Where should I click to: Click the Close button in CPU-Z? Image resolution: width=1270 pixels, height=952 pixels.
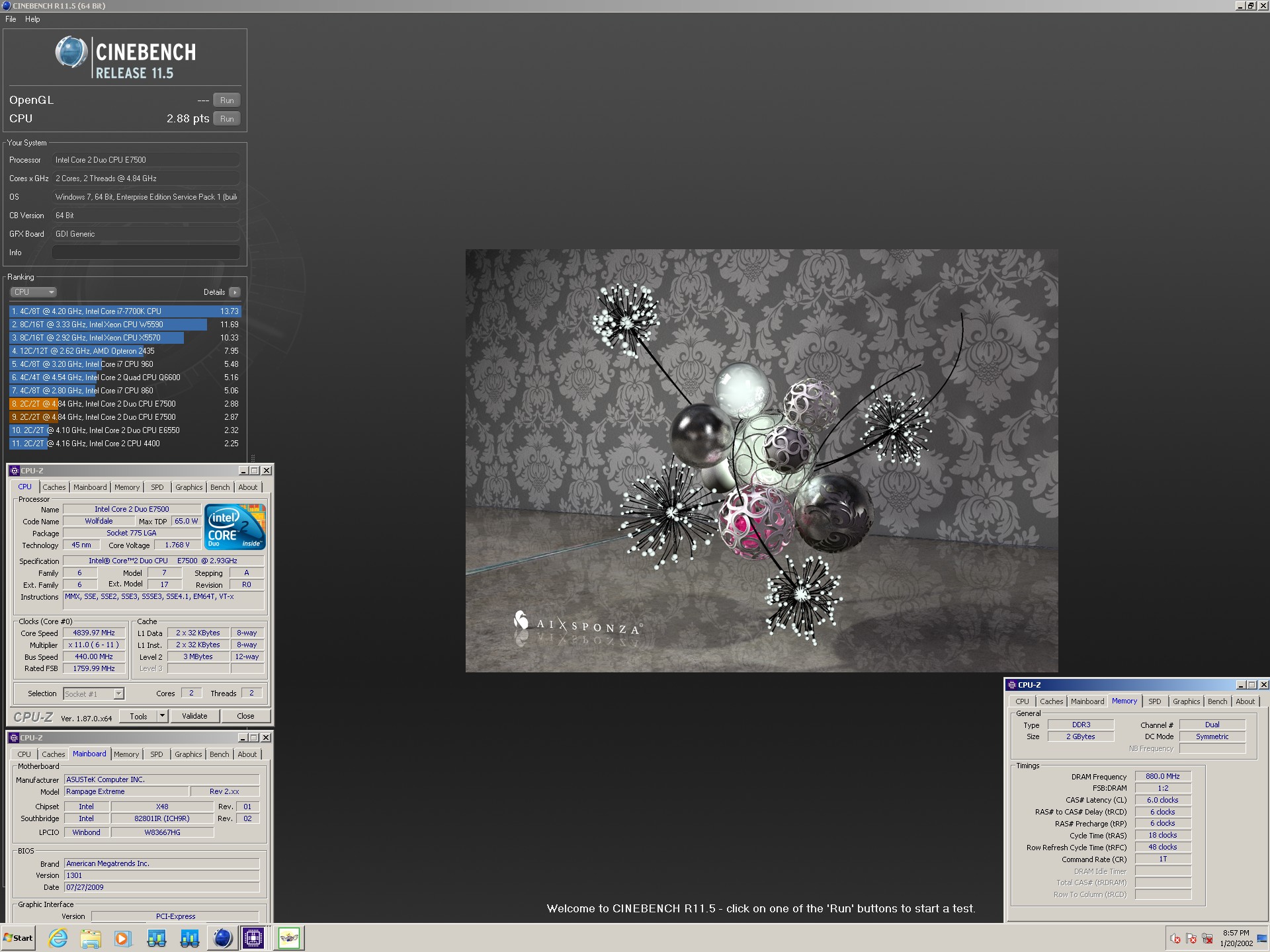(245, 716)
